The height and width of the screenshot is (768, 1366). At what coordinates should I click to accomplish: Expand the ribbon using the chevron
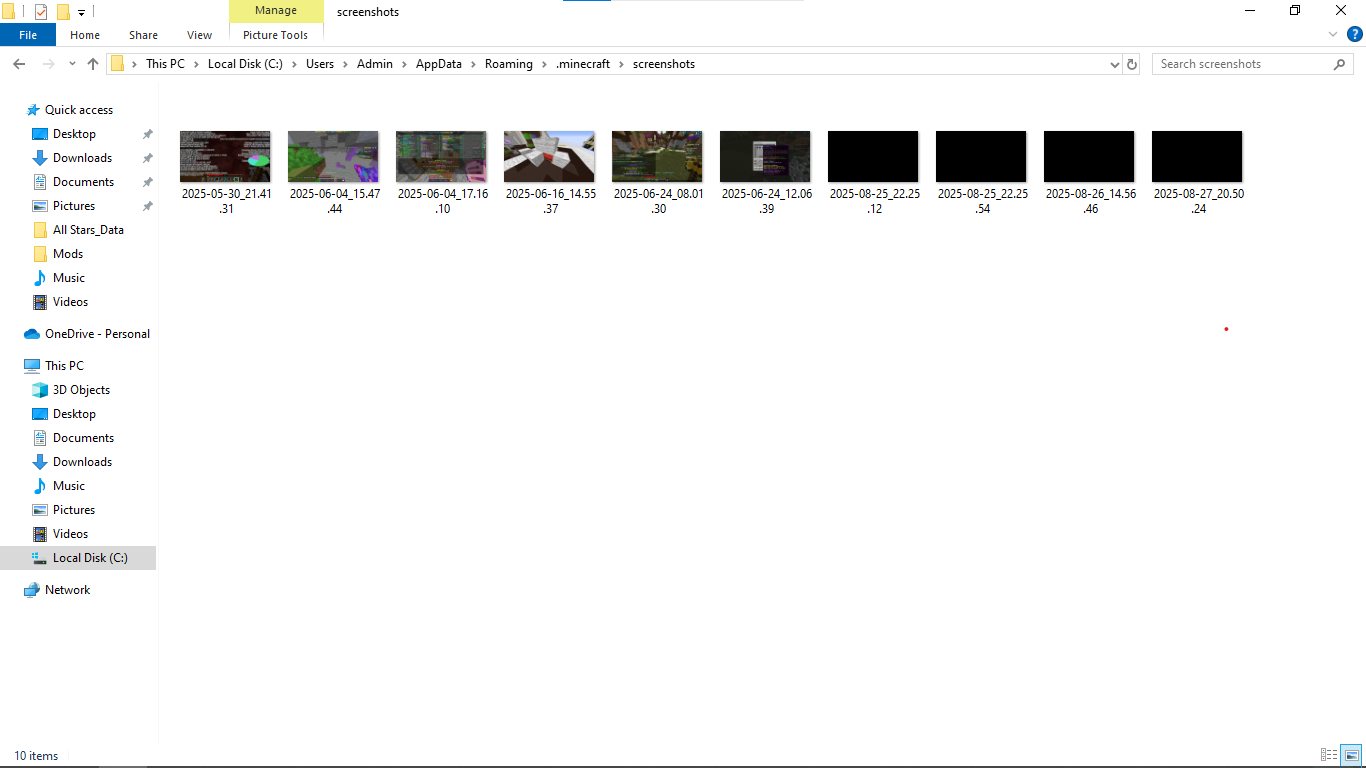[x=1333, y=35]
